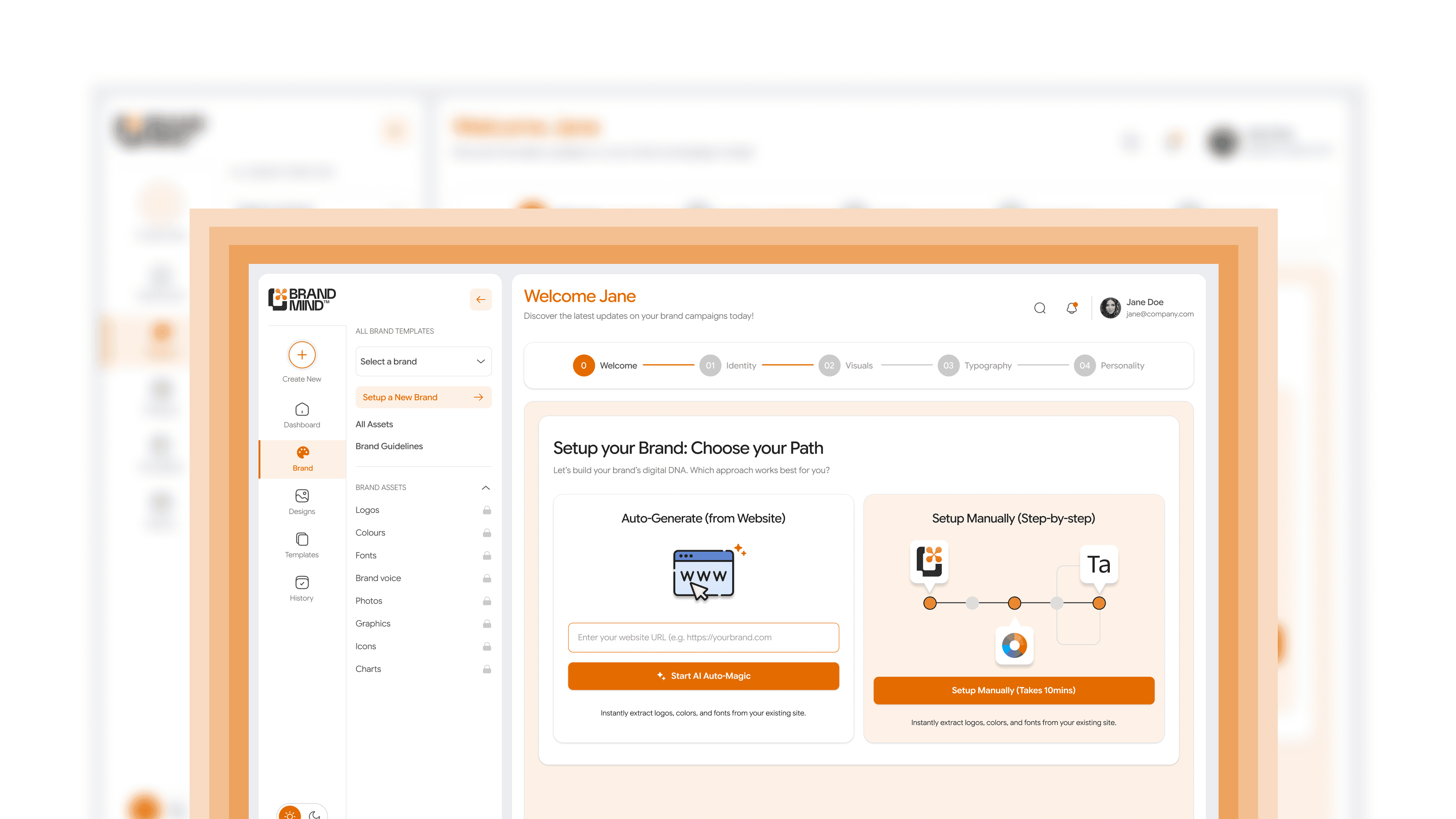Select the Setup Manually (Step-by-step) card heading
Viewport: 1456px width, 819px height.
pos(1014,518)
